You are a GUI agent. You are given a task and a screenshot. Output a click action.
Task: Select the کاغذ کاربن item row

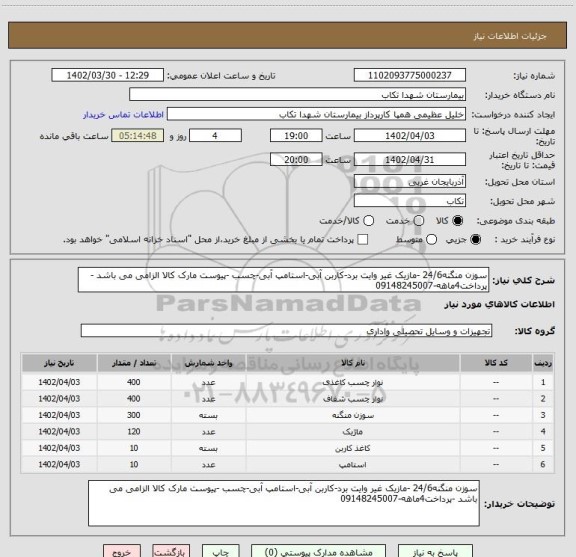[x=288, y=448]
